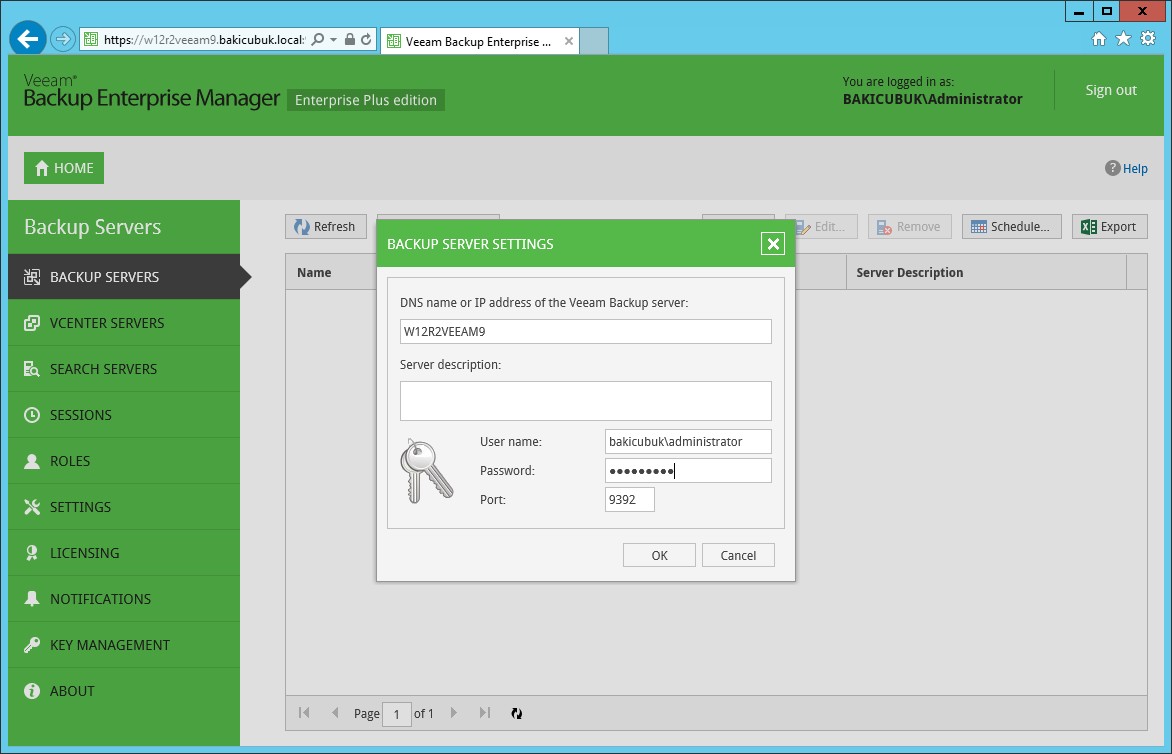Open the Help link

pos(1126,168)
